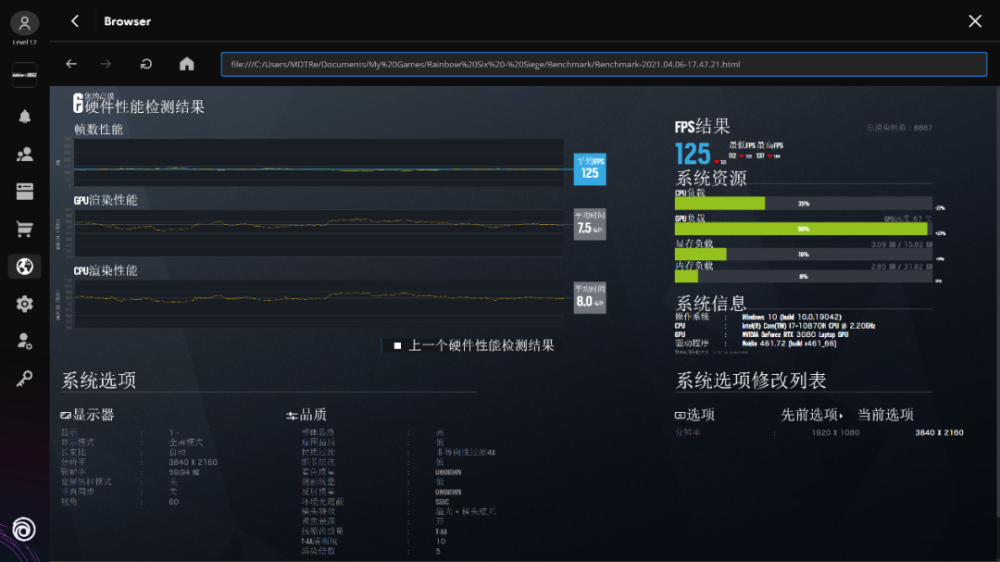The width and height of the screenshot is (1000, 562).
Task: Click the Nvidia 461.72 driver version text
Action: coord(789,343)
